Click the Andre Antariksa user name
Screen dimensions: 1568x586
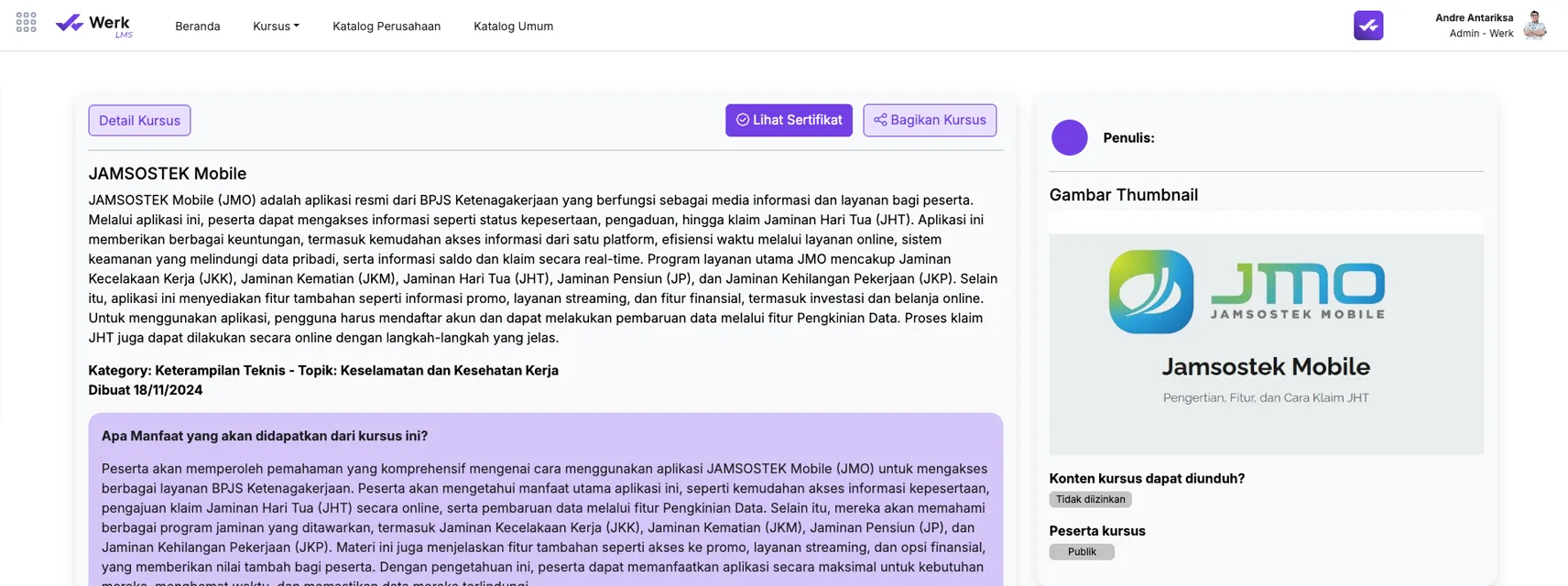click(1474, 18)
